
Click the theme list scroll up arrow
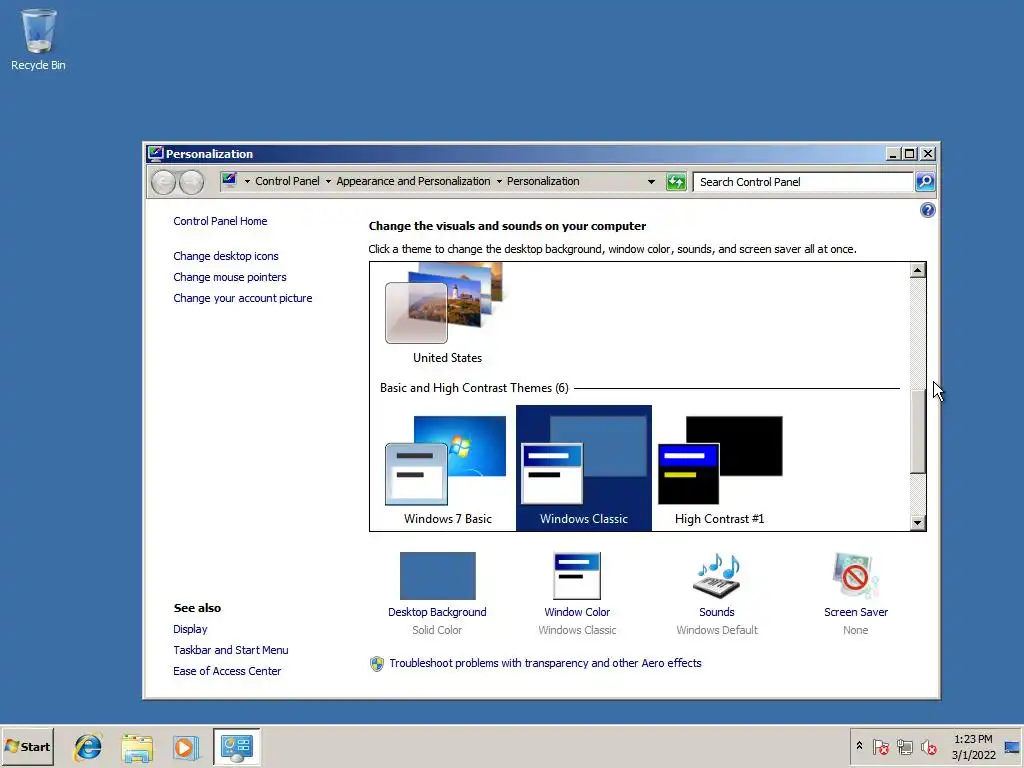pos(918,270)
